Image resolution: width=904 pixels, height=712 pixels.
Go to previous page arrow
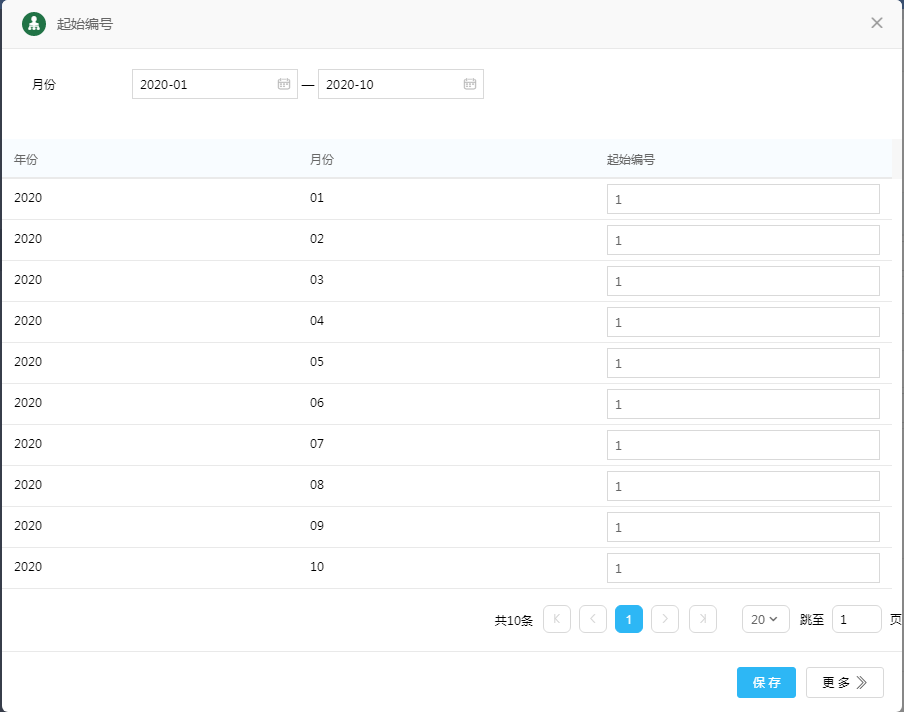592,620
